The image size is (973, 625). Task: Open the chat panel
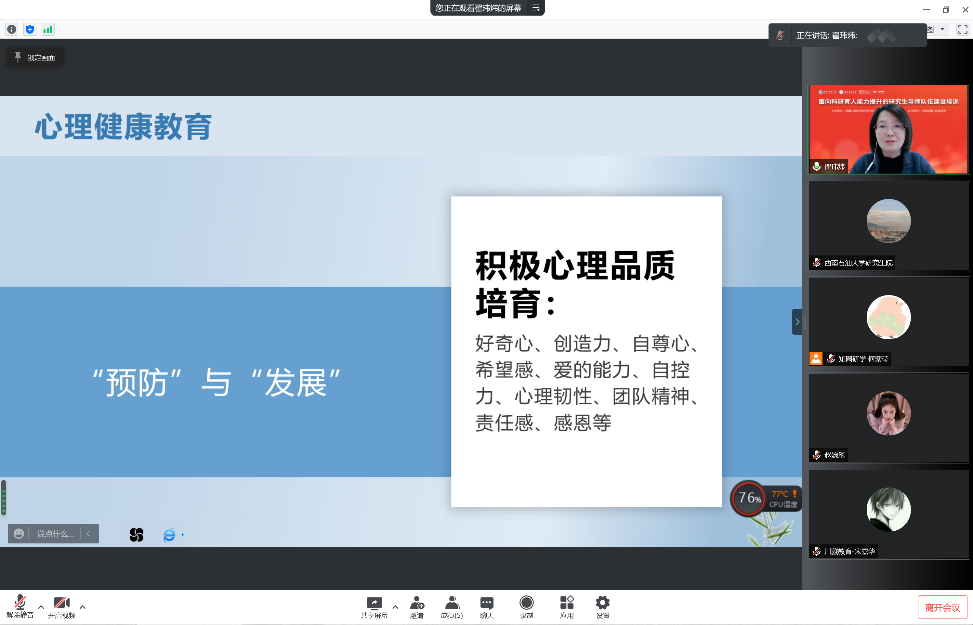[487, 603]
